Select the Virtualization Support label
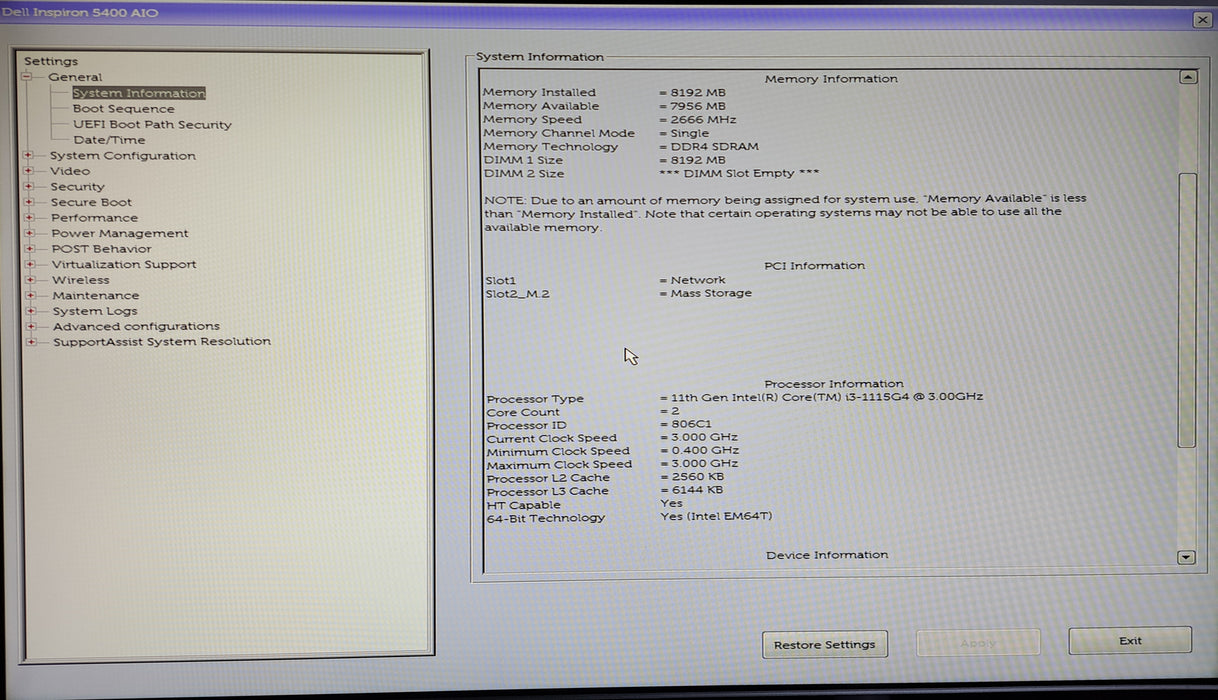Screen dimensions: 1218x700 124,264
